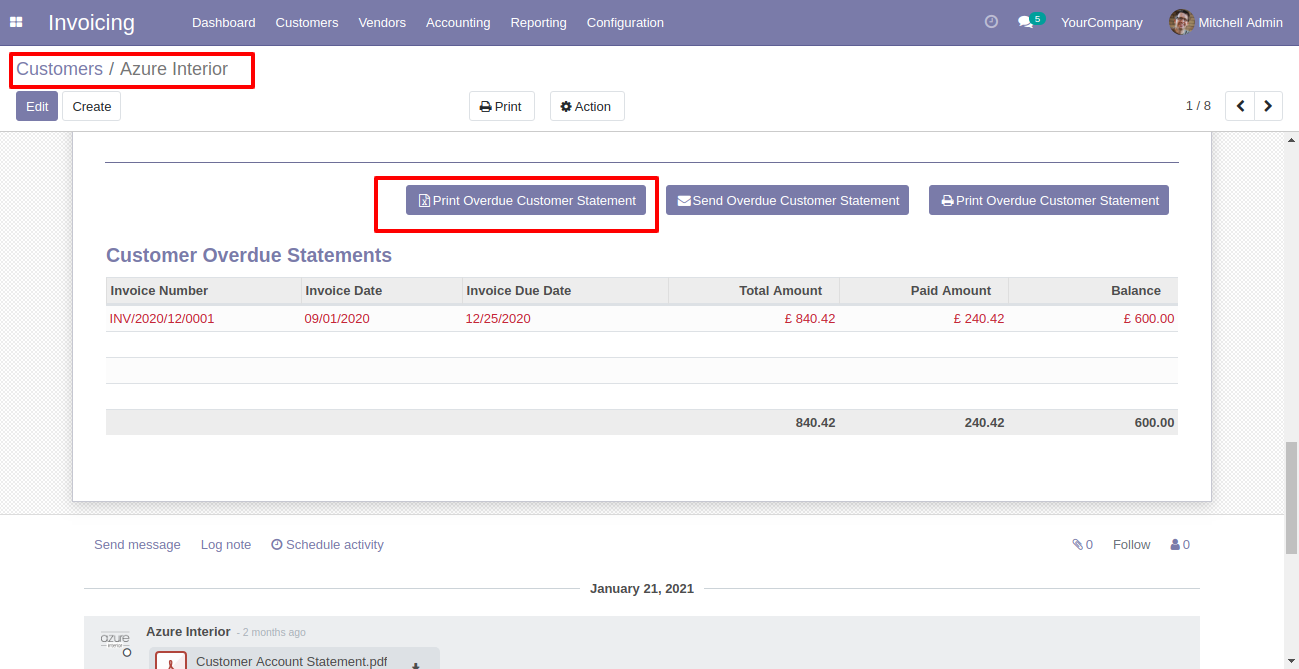Click the Create button
Screen dimensions: 1299x669
tap(92, 106)
